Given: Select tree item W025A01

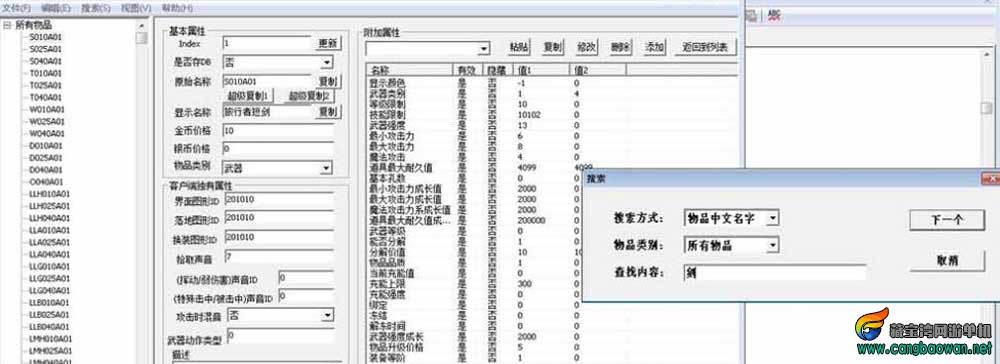Looking at the screenshot, I should 47,122.
